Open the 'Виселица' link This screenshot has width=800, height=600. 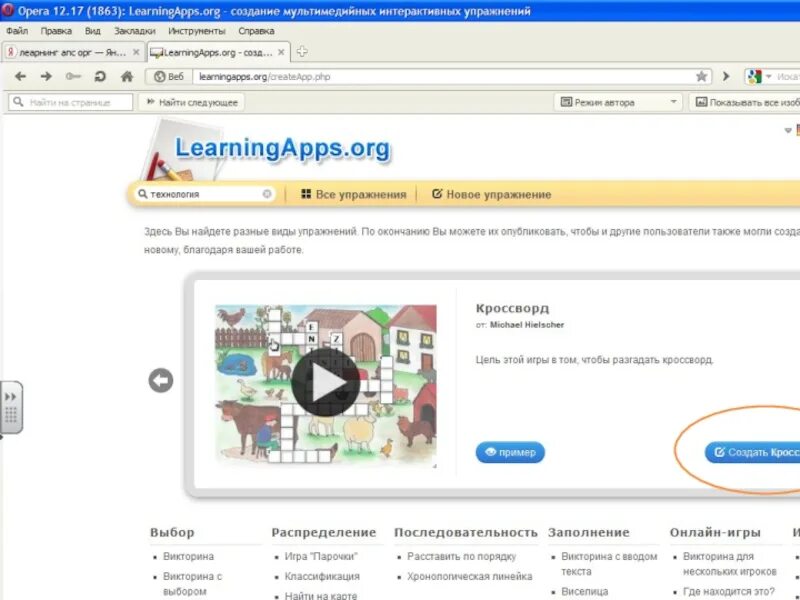tap(585, 591)
